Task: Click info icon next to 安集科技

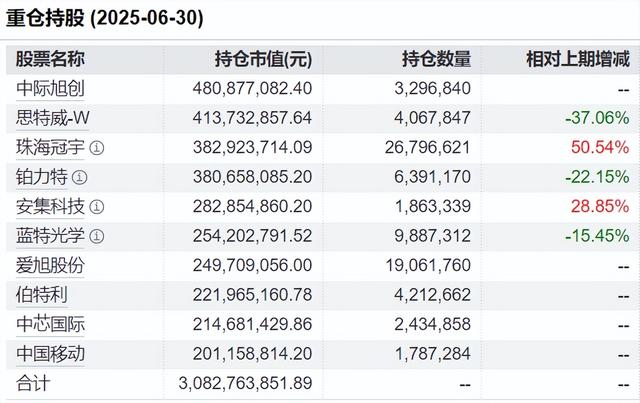Action: 97,207
